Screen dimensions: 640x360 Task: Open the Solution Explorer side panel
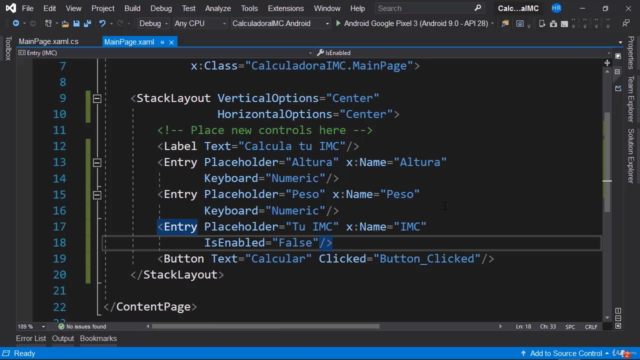click(631, 156)
